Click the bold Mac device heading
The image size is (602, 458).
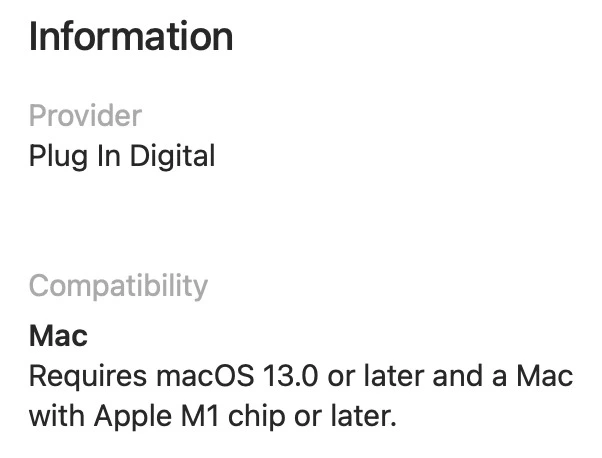[x=58, y=336]
